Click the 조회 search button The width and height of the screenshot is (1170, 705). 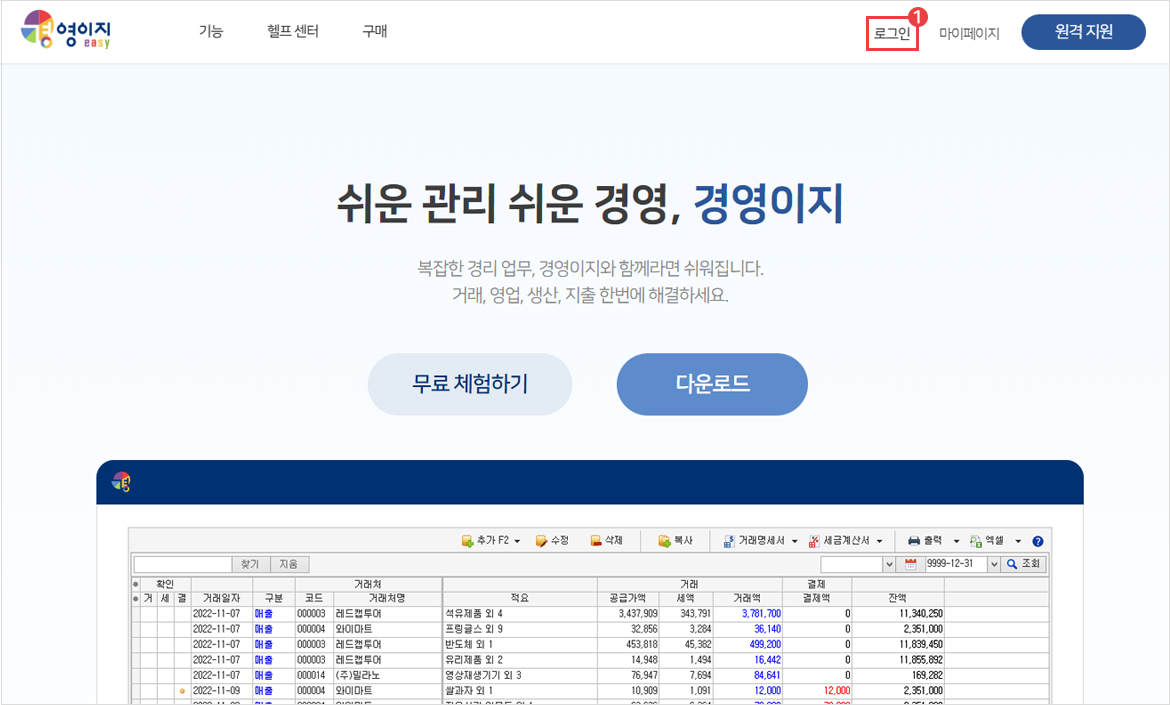pos(1024,564)
